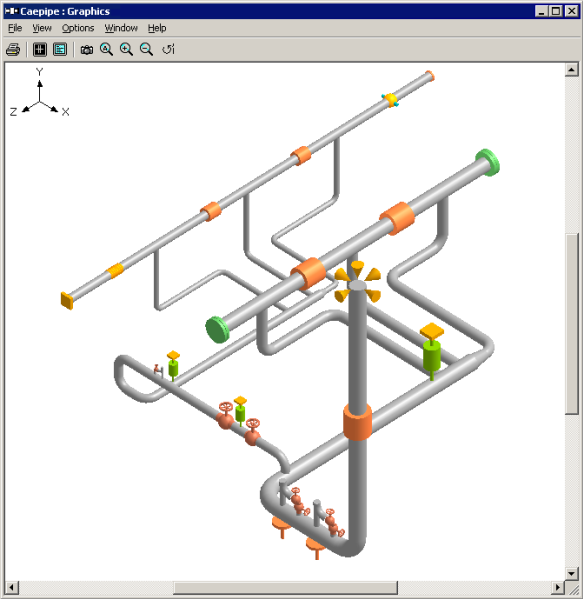Open the File menu
Image resolution: width=584 pixels, height=600 pixels.
[15, 28]
